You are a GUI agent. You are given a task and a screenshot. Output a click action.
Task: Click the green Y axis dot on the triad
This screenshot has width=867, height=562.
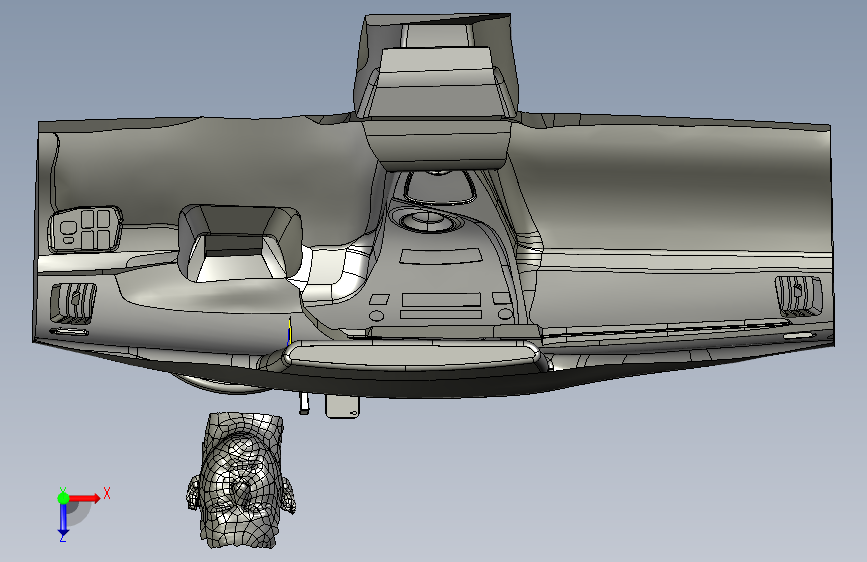(64, 498)
